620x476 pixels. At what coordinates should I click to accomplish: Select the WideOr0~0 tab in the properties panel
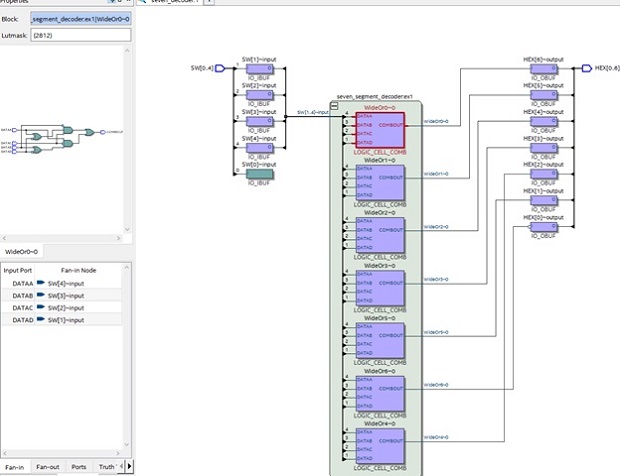point(22,251)
